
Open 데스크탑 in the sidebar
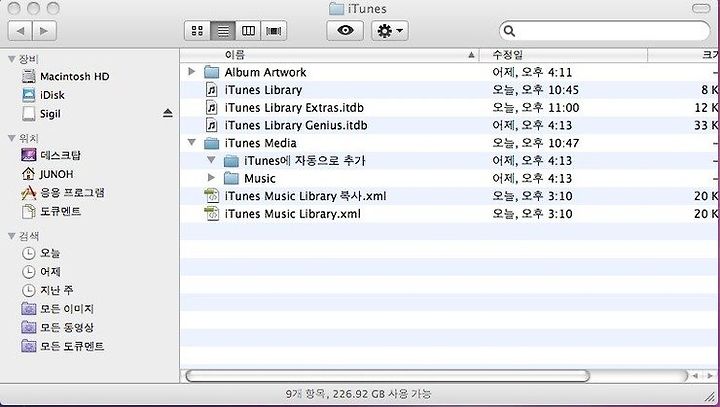point(51,155)
